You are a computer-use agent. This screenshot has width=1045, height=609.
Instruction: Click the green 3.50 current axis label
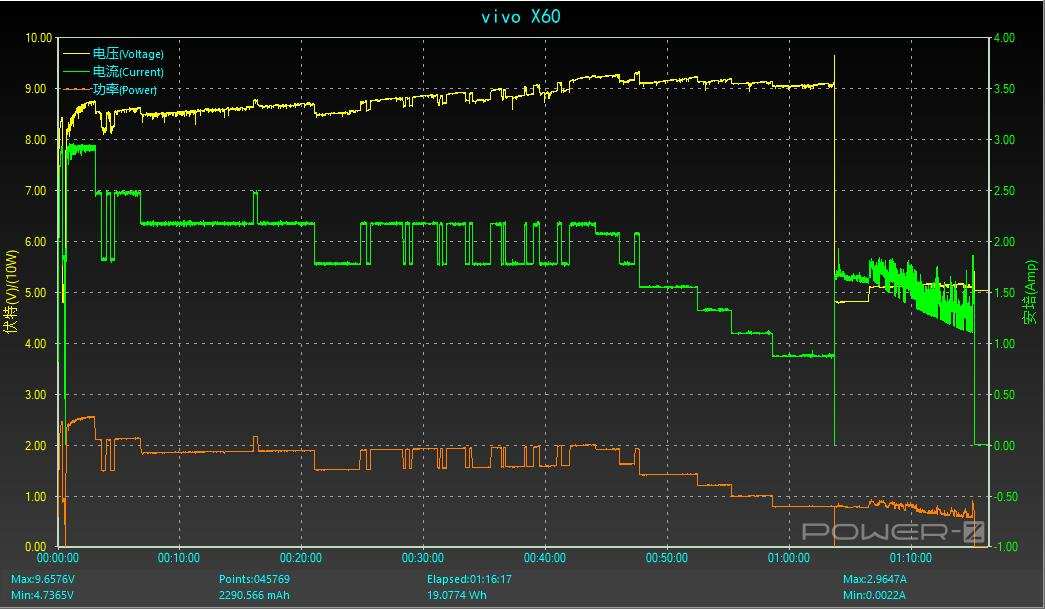coord(1004,89)
